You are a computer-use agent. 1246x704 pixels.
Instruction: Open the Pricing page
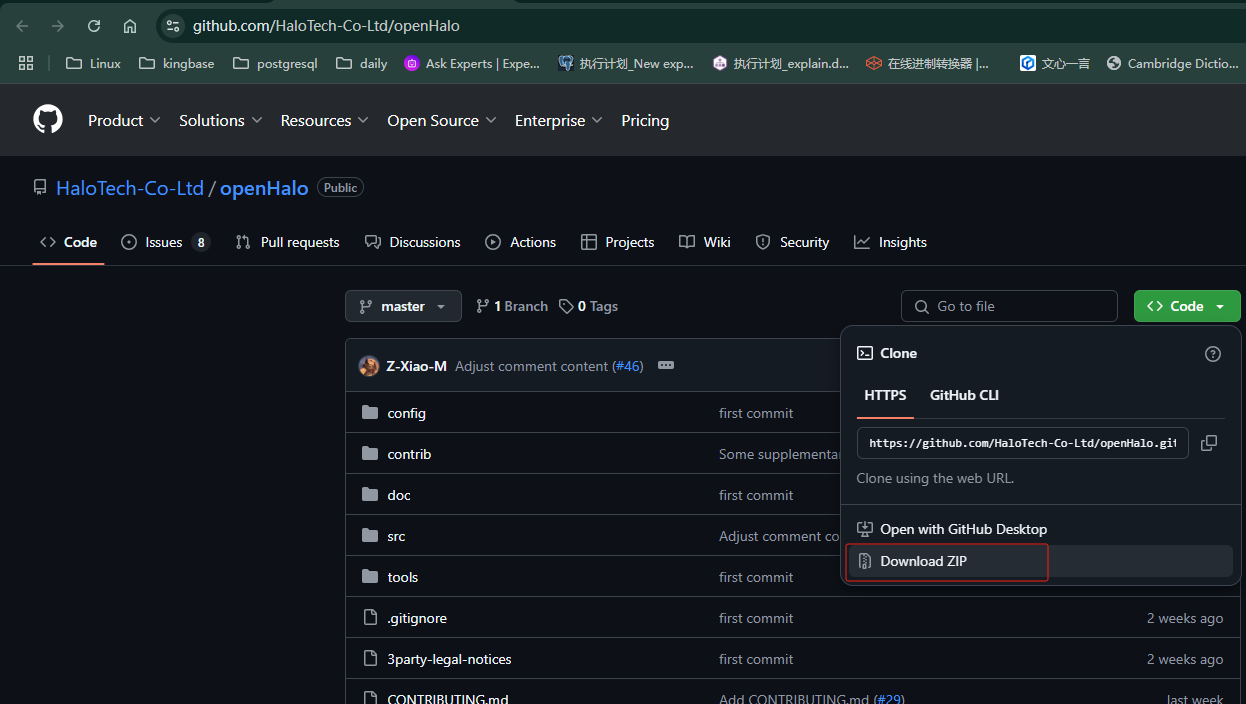[x=645, y=120]
